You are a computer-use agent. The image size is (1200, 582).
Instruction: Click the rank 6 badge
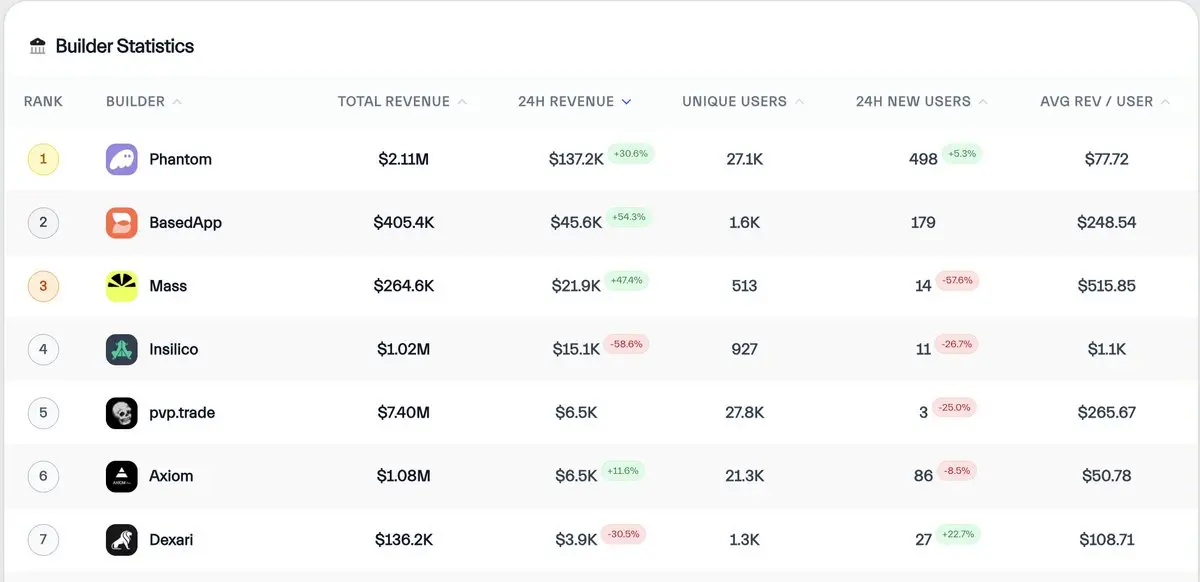[x=43, y=476]
